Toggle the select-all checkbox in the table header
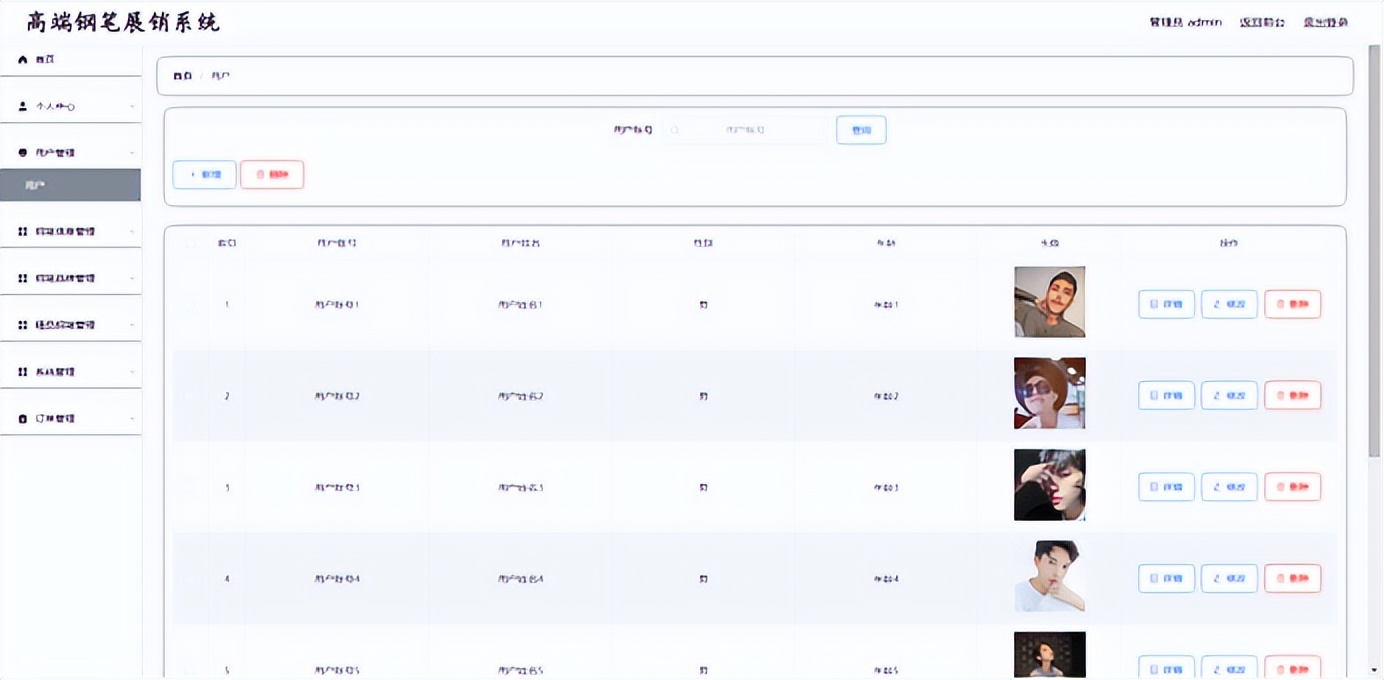Screen dimensions: 1384x680 (191, 243)
